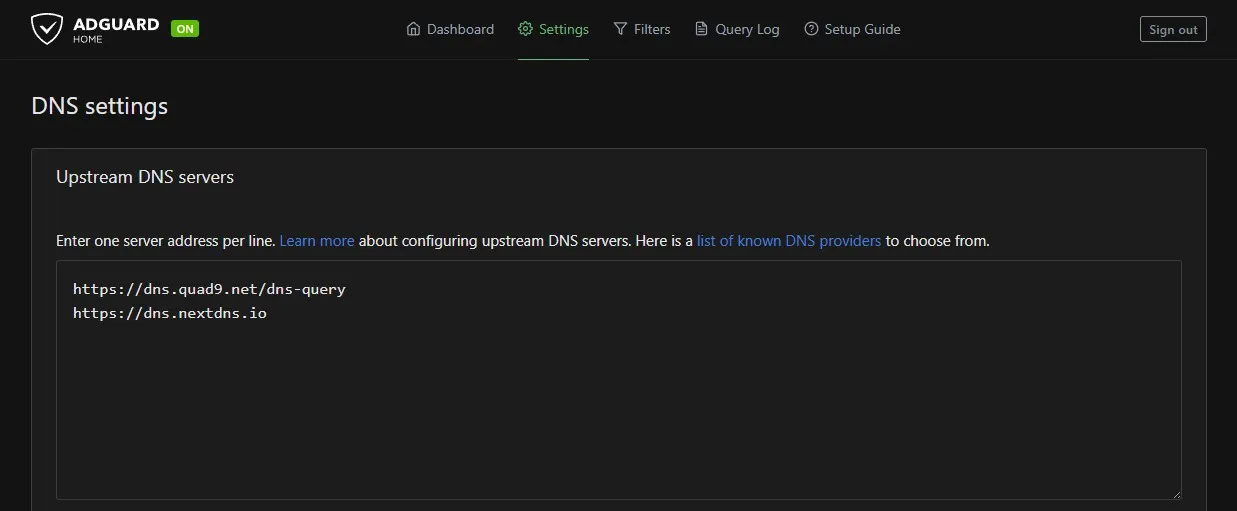1237x511 pixels.
Task: Open the Filters menu
Action: pyautogui.click(x=642, y=29)
